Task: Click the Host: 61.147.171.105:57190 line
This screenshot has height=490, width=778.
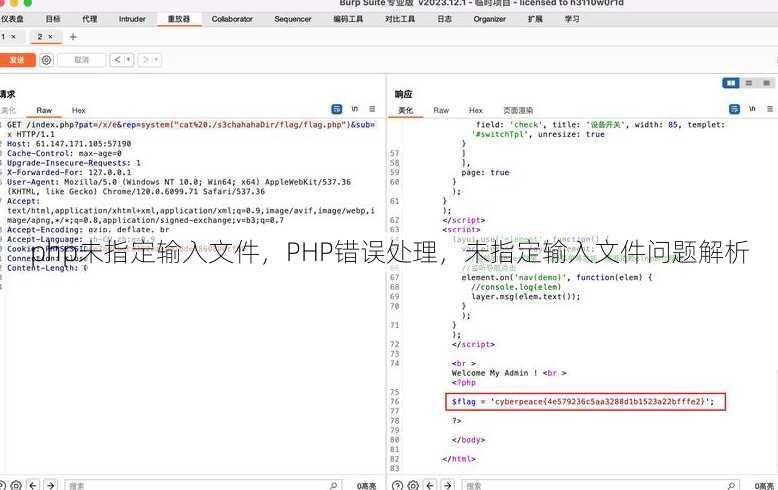Action: 69,144
